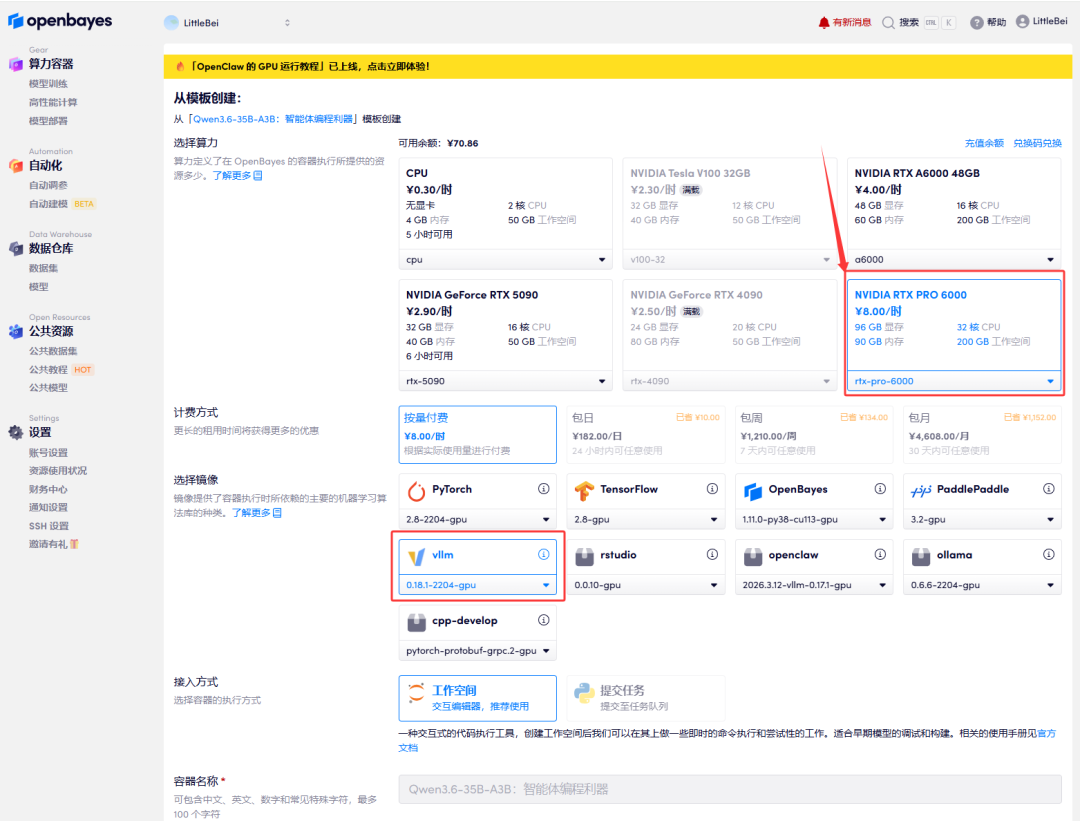Show info for the openclaw image
This screenshot has width=1080, height=821.
pos(880,554)
